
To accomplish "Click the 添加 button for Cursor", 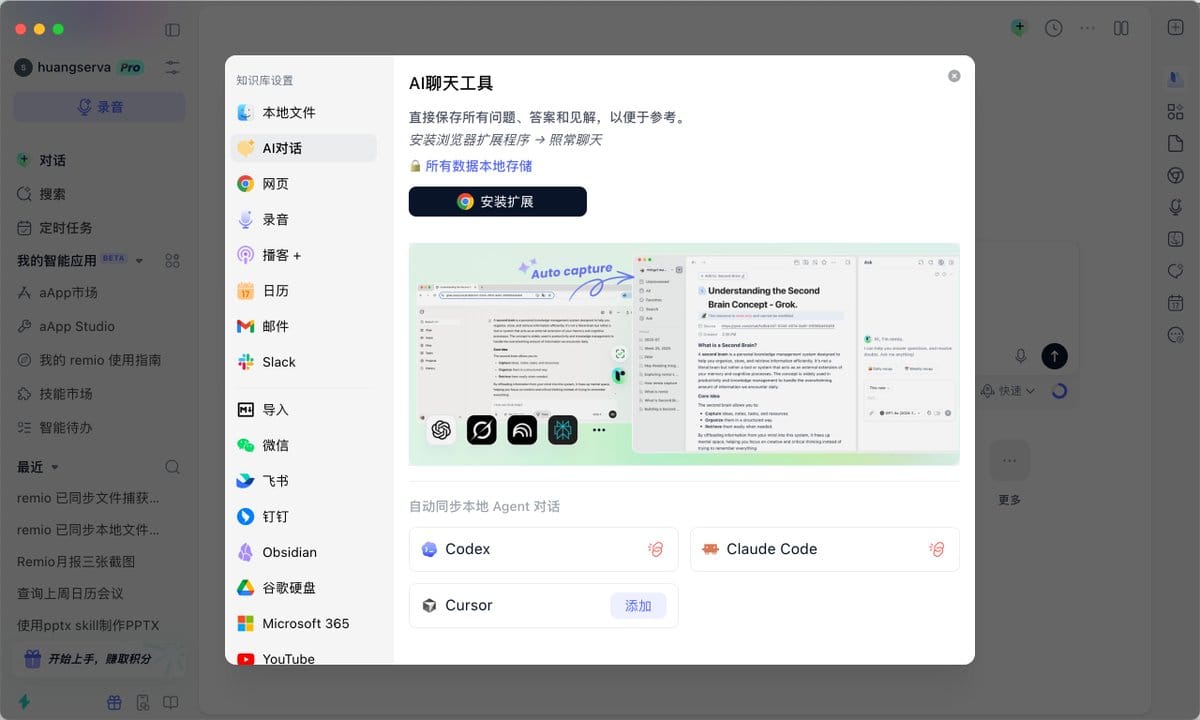I will [x=638, y=605].
